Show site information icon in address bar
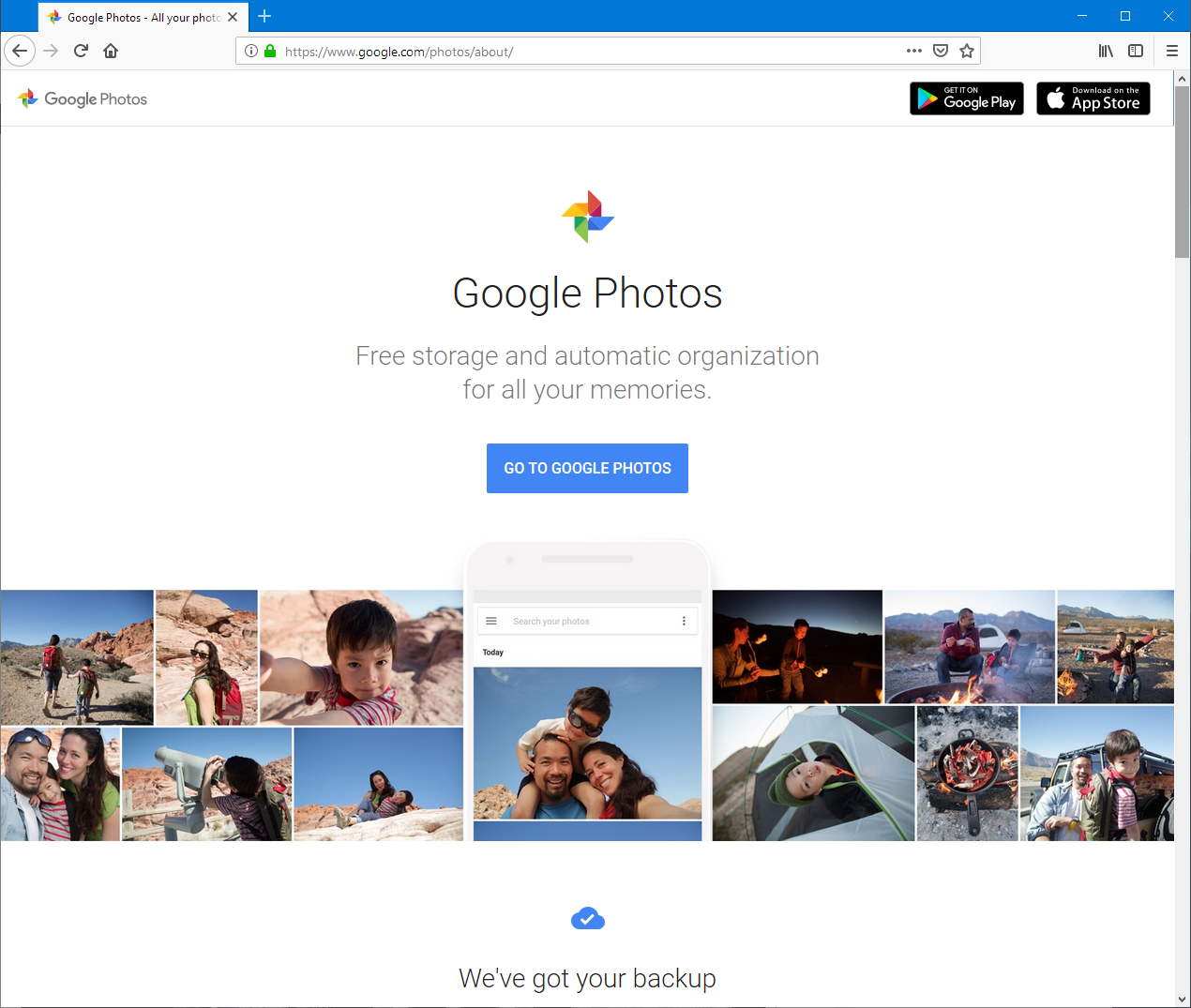The image size is (1191, 1008). [251, 51]
